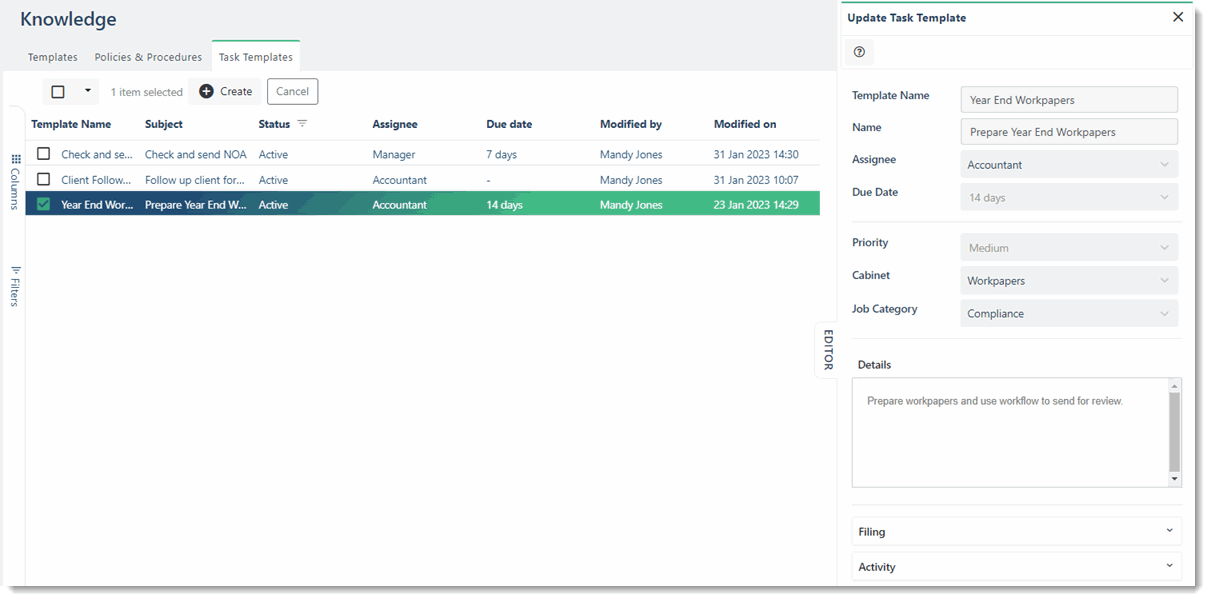Image resolution: width=1210 pixels, height=601 pixels.
Task: Expand the Filing section
Action: click(x=1016, y=531)
